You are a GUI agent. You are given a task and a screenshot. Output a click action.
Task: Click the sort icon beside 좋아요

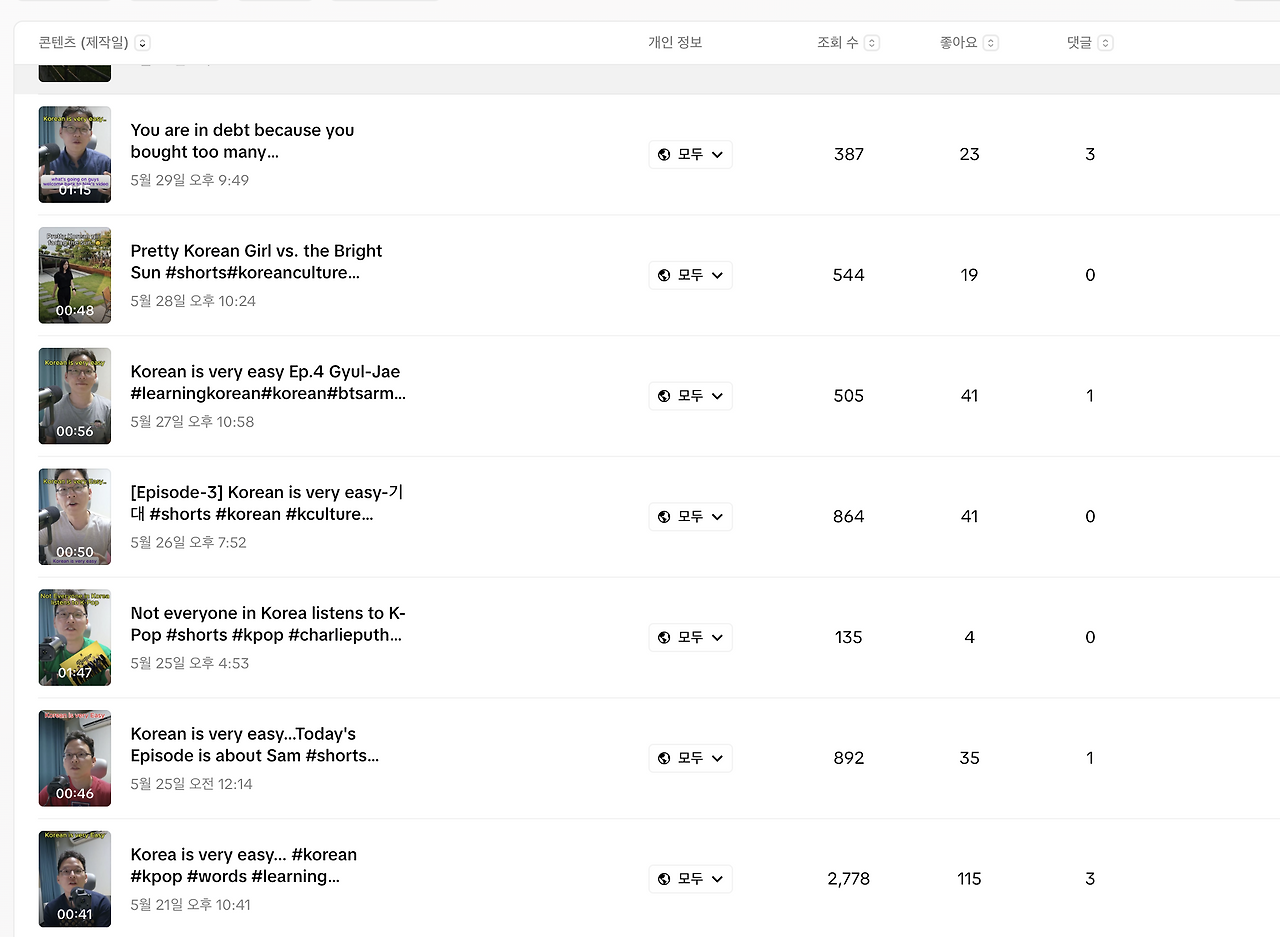pos(990,43)
